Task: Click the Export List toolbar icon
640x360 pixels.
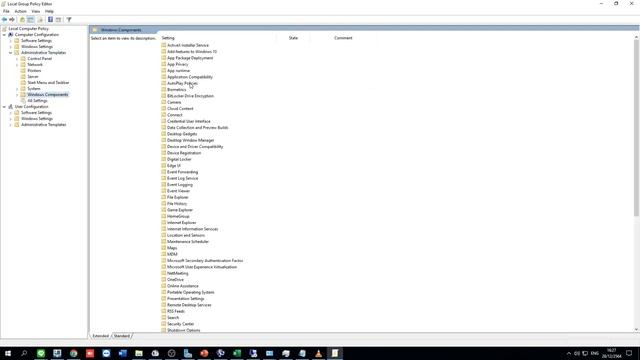Action: point(40,20)
